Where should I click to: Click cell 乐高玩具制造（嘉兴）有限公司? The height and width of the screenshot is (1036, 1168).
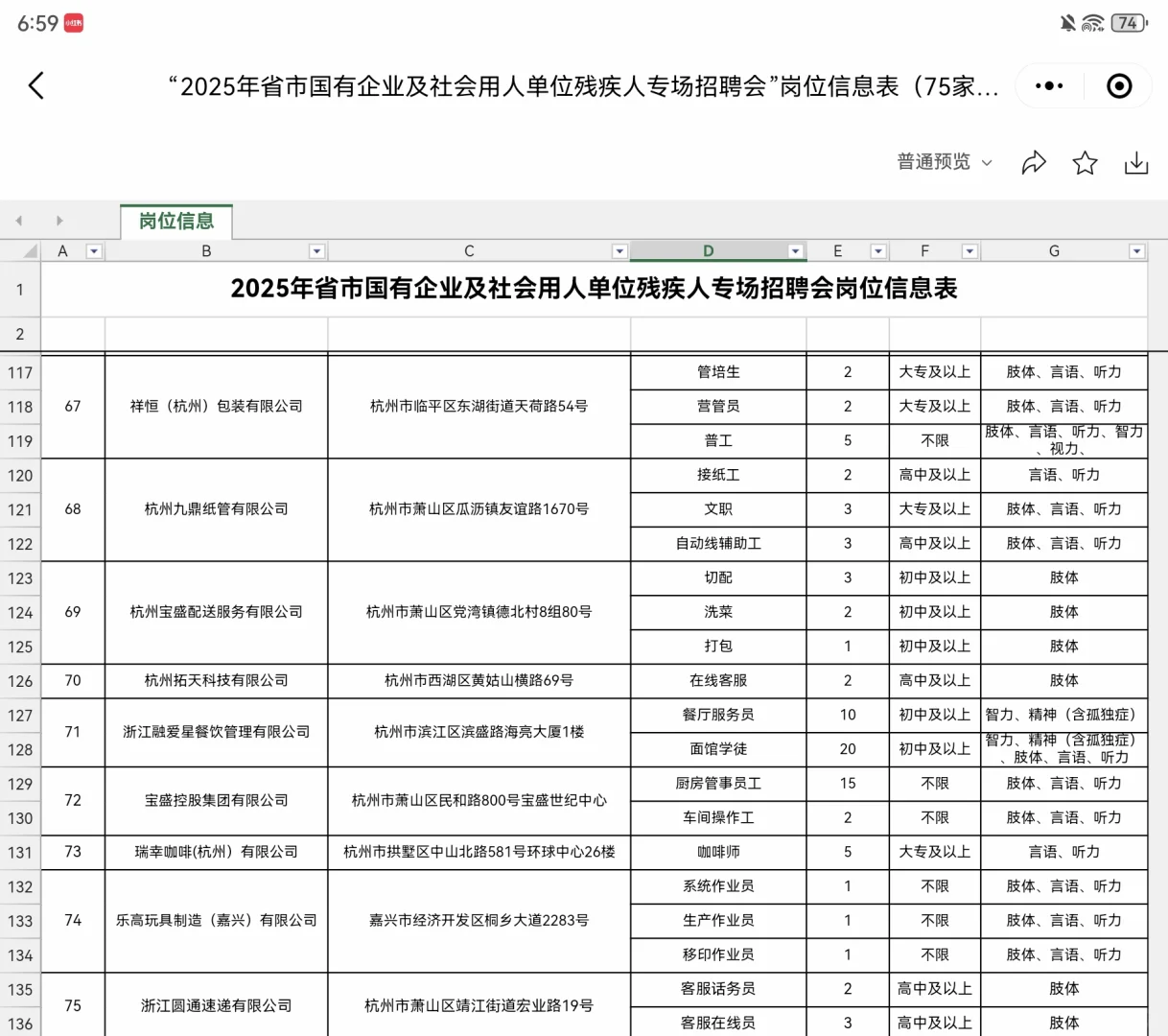pyautogui.click(x=217, y=921)
